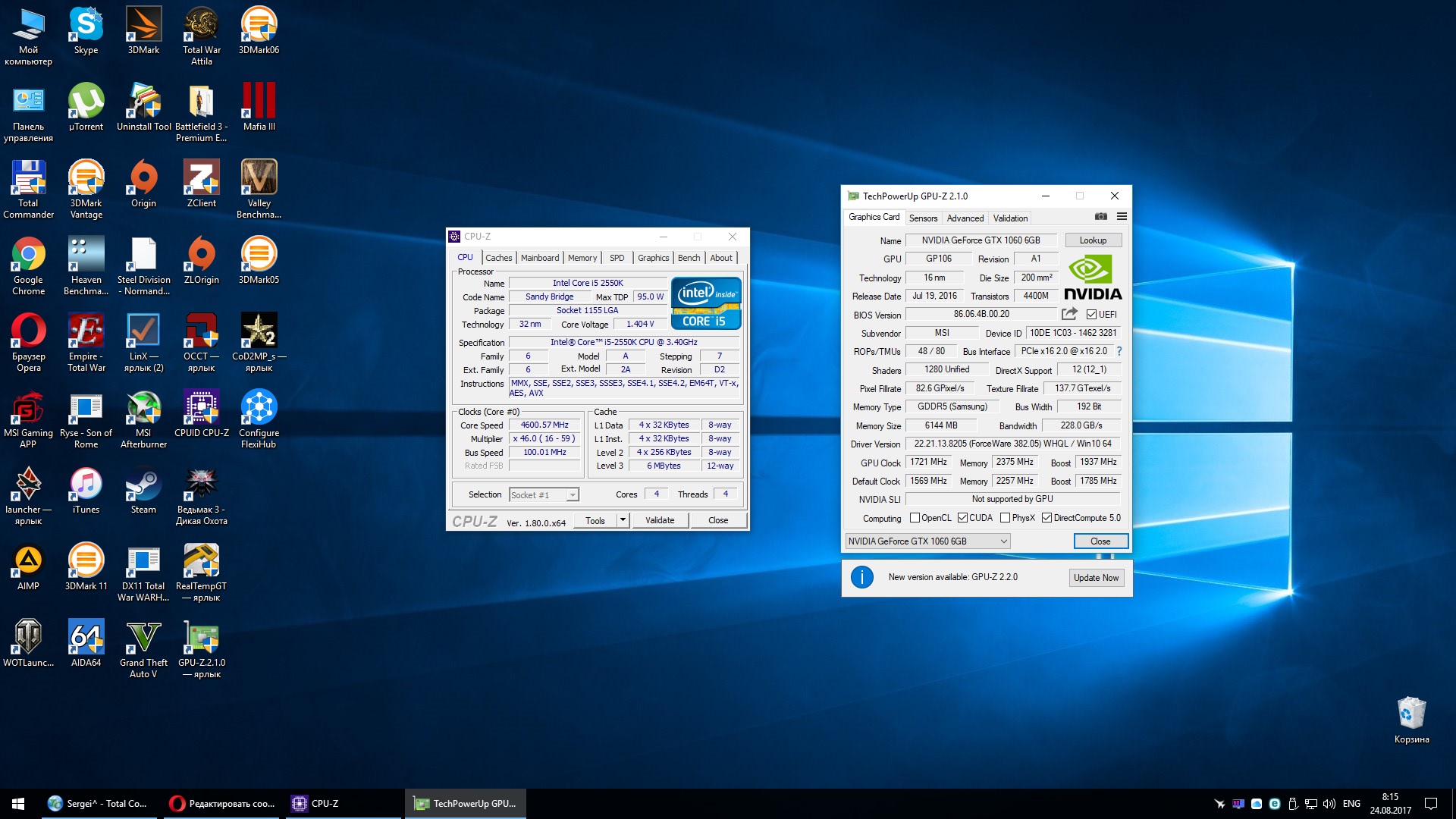The width and height of the screenshot is (1456, 819).
Task: Toggle the PhysX computing checkbox
Action: coord(1005,518)
